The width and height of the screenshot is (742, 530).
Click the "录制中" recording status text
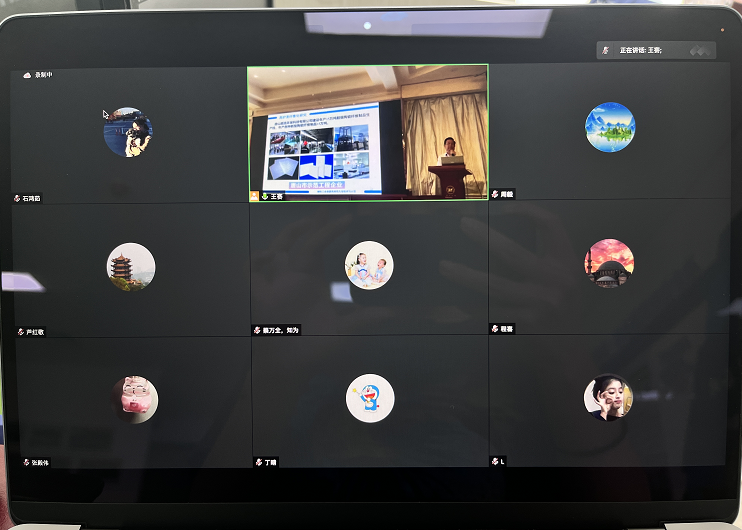click(45, 74)
